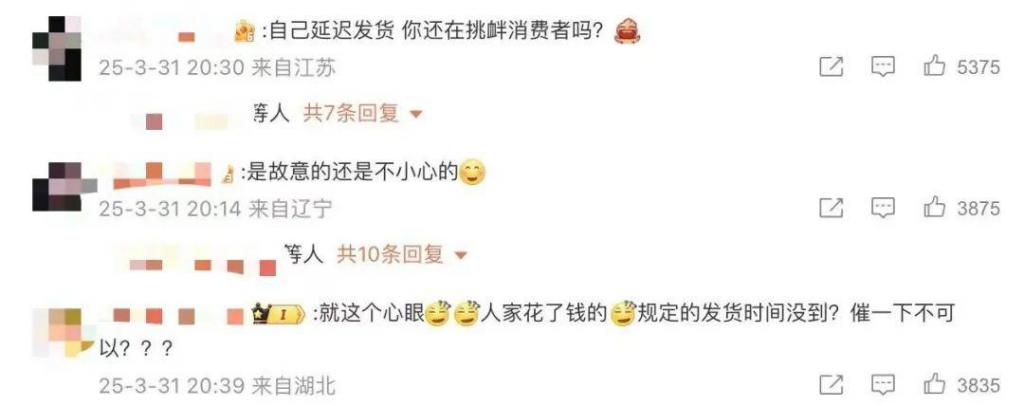Expand the 共7条回复 replies

(351, 114)
